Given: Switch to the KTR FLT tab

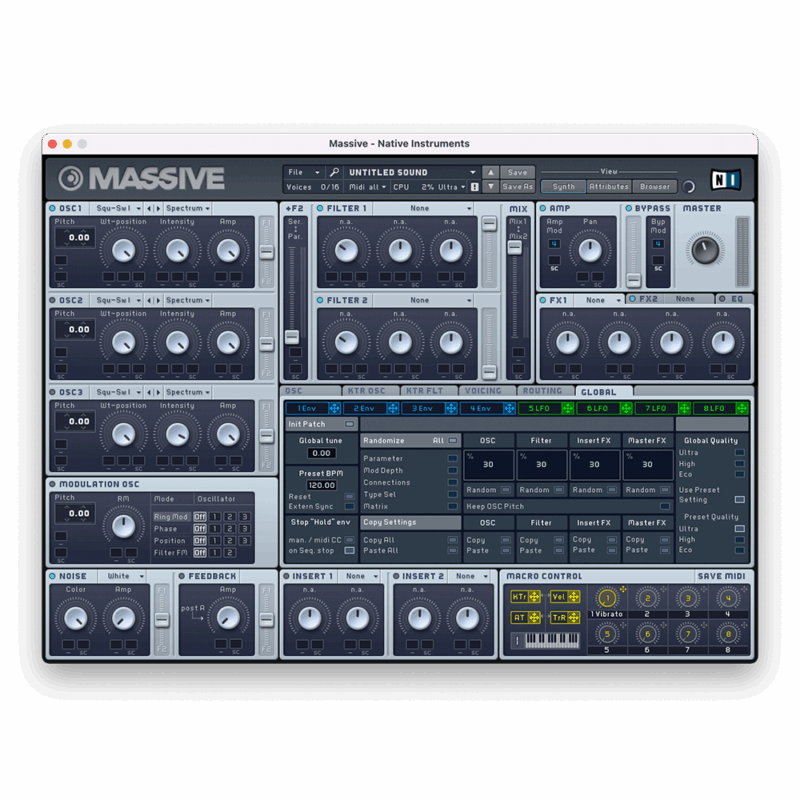Looking at the screenshot, I should coord(429,391).
